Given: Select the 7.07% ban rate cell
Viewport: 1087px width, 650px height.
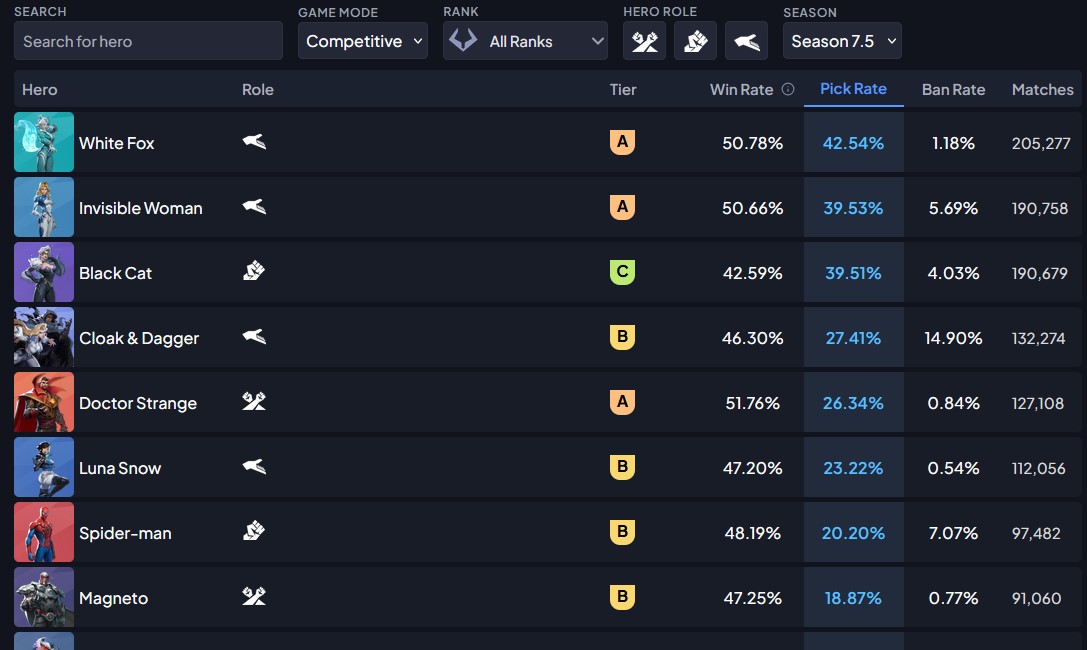Looking at the screenshot, I should point(953,534).
